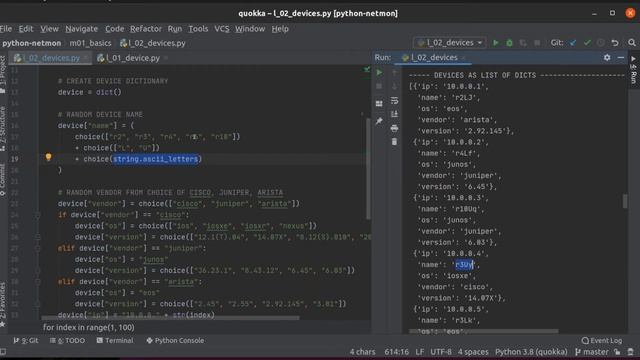Screen dimensions: 640x360
Task: Roll back changes with the undo arrow
Action: click(615, 43)
